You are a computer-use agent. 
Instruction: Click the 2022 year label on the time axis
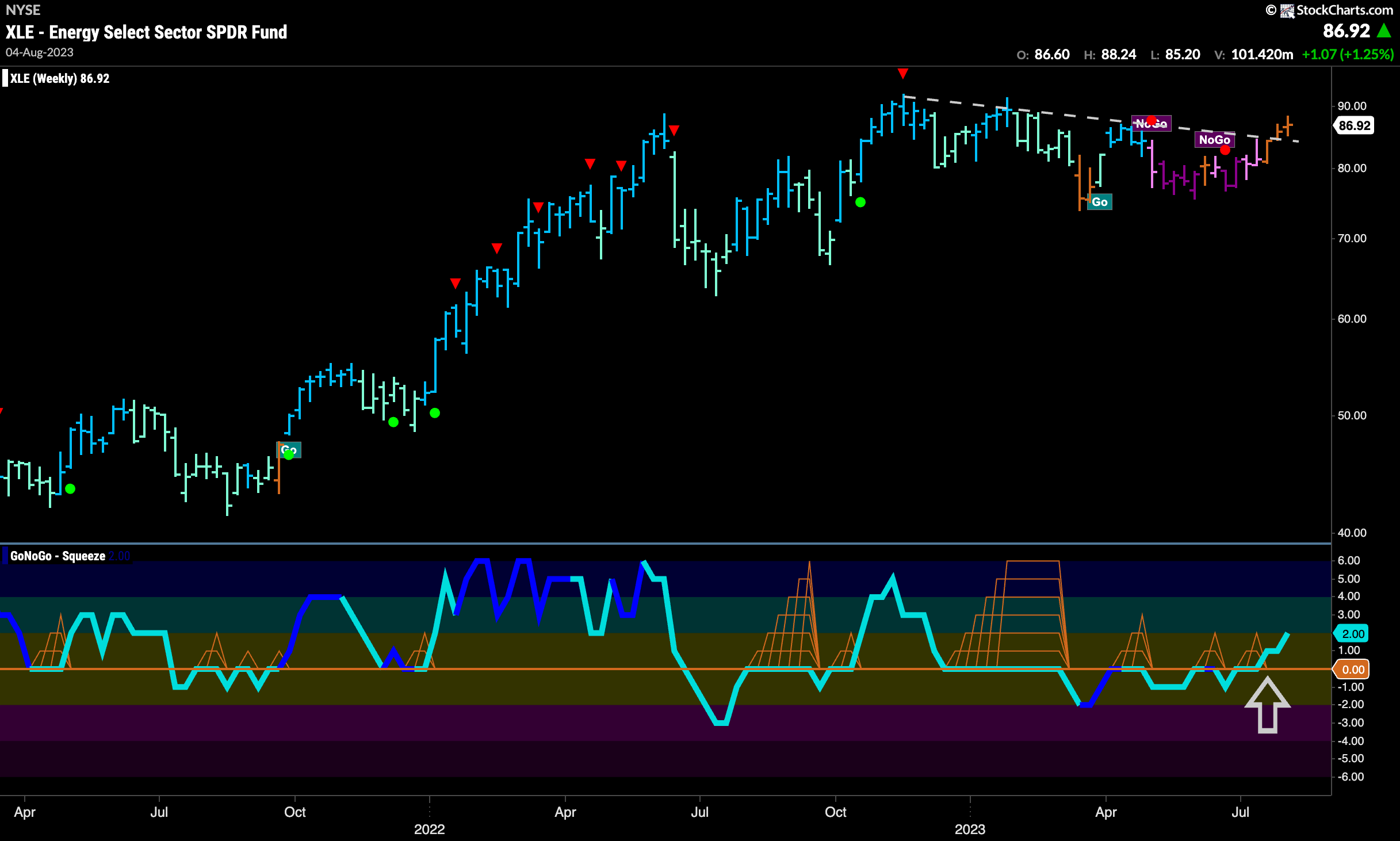click(x=430, y=829)
